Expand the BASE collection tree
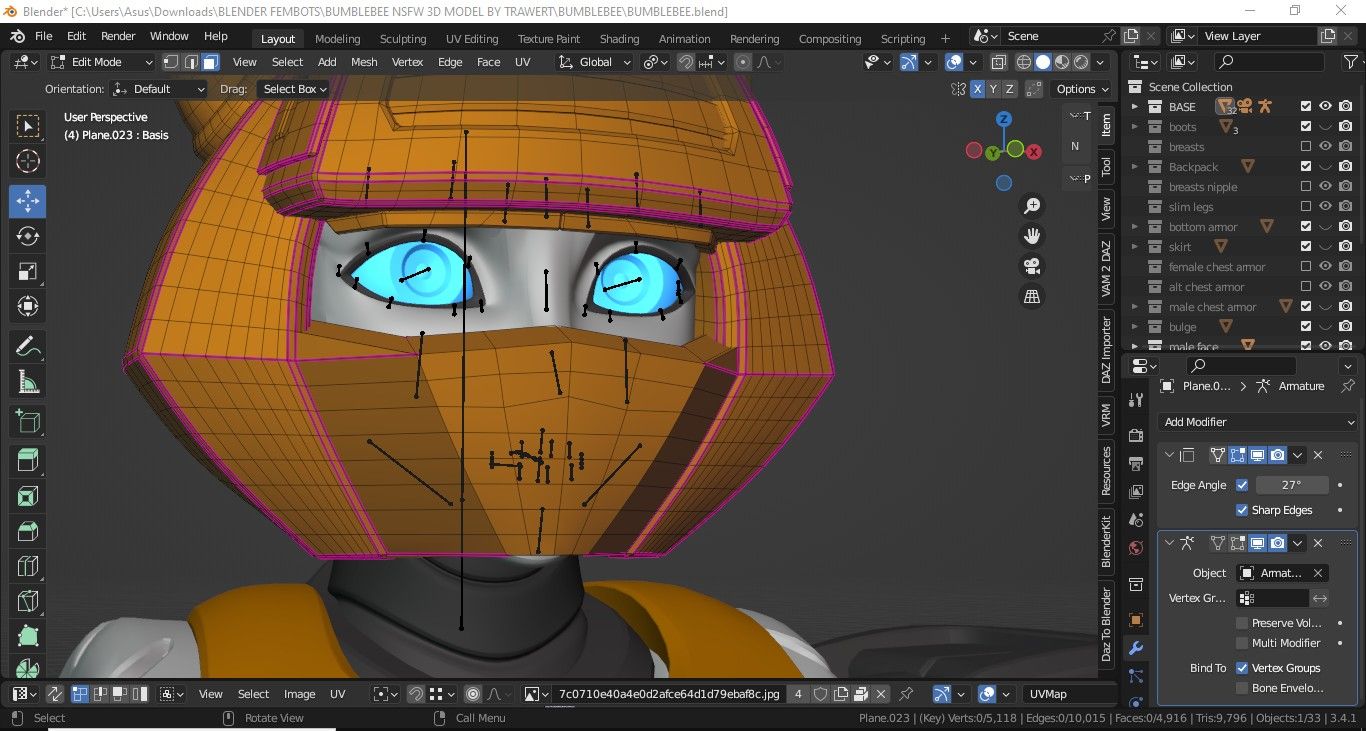Screen dimensions: 1366x731 tap(1135, 107)
